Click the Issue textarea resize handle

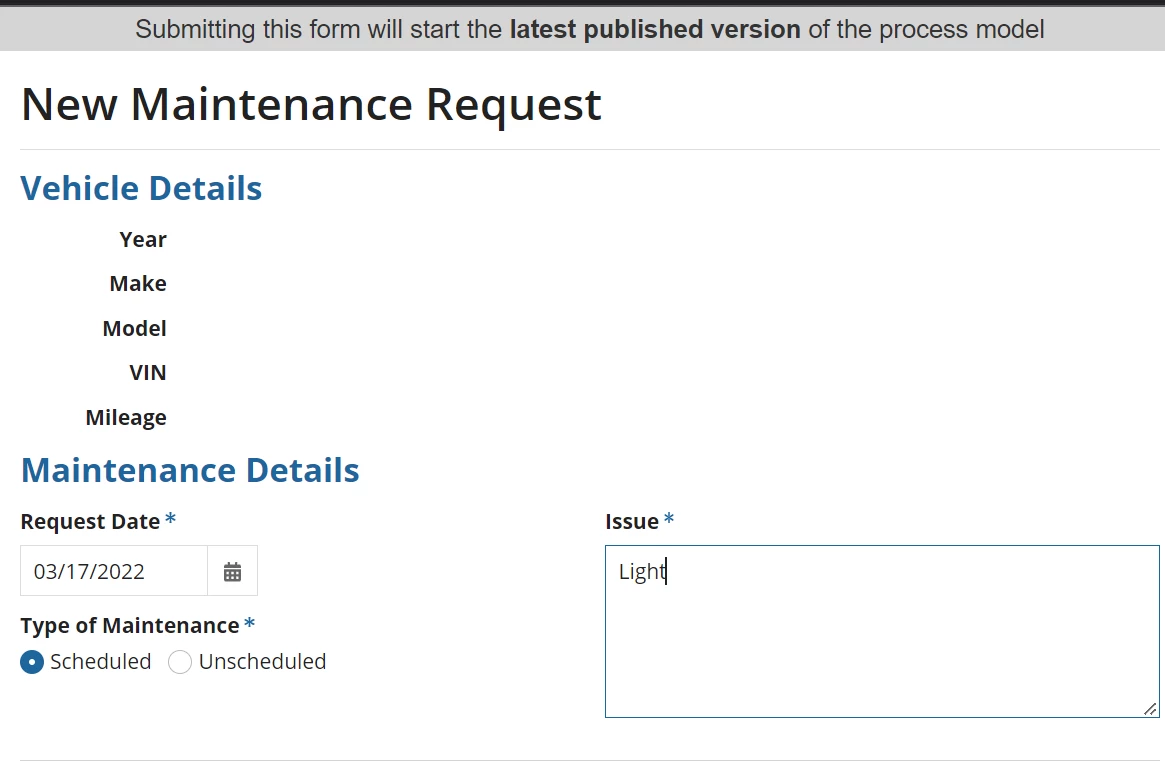[1150, 709]
